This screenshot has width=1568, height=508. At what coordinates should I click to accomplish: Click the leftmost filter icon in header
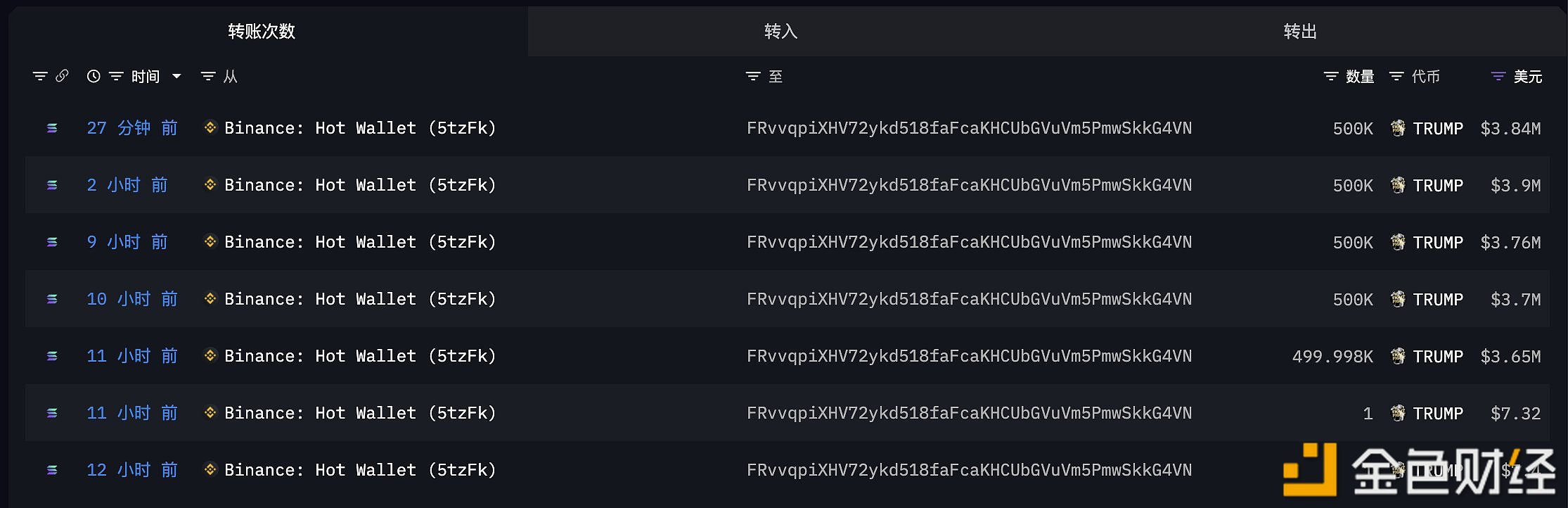pos(40,76)
